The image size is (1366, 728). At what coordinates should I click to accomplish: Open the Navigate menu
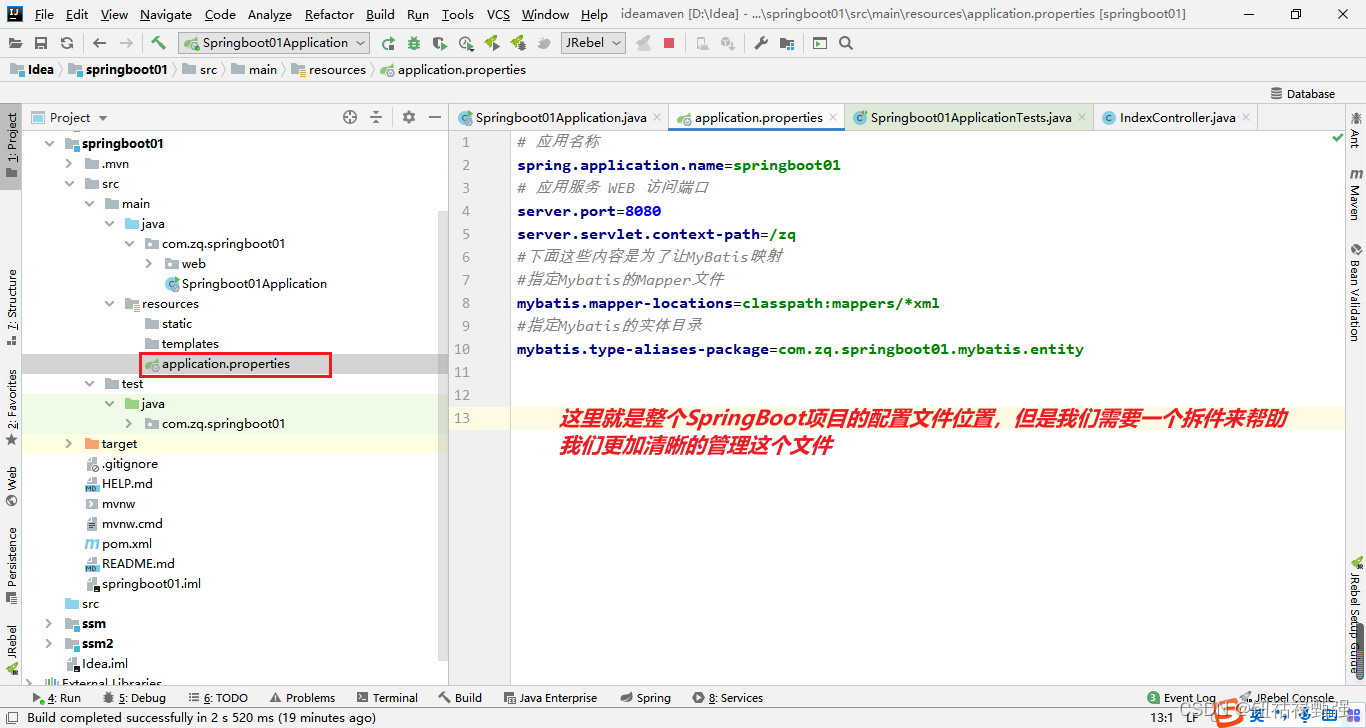[x=166, y=14]
